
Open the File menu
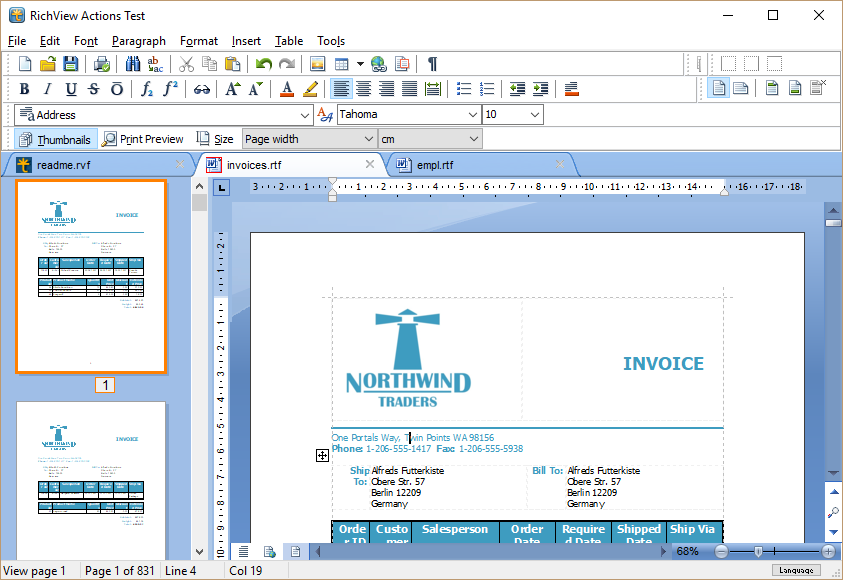click(x=17, y=41)
